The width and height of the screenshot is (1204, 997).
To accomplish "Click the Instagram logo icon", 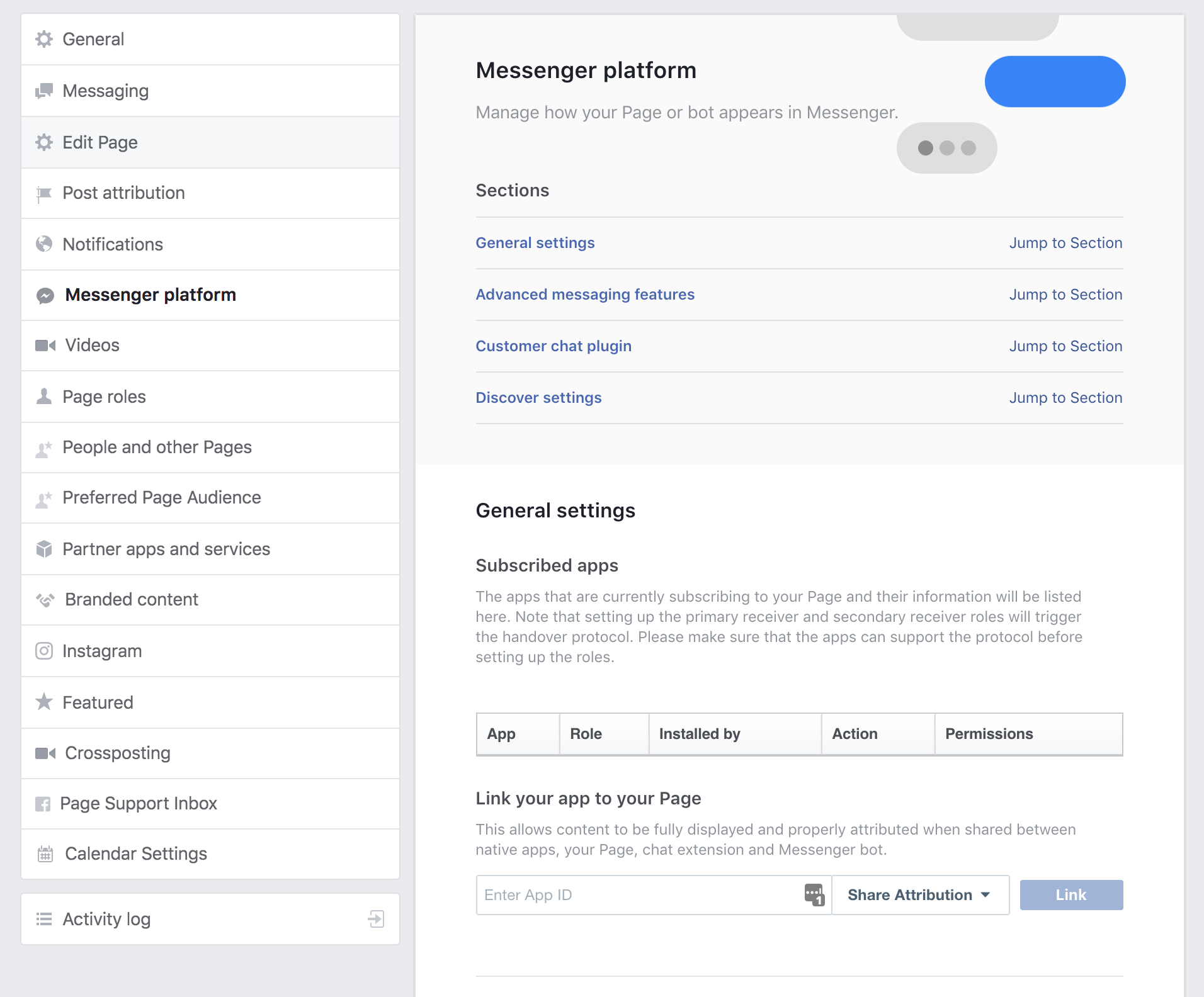I will (x=44, y=651).
